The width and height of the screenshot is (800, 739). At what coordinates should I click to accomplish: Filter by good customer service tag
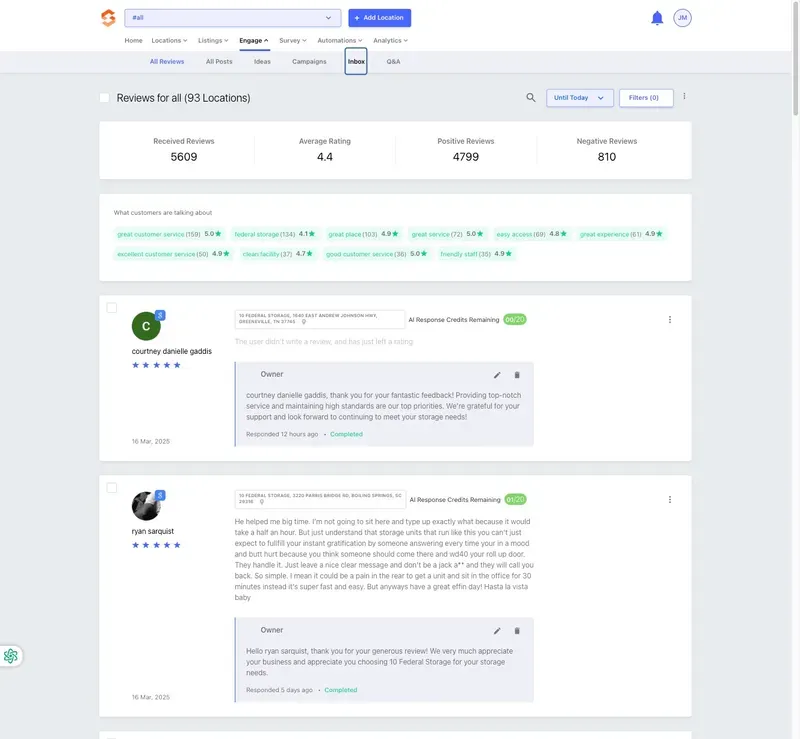click(377, 254)
